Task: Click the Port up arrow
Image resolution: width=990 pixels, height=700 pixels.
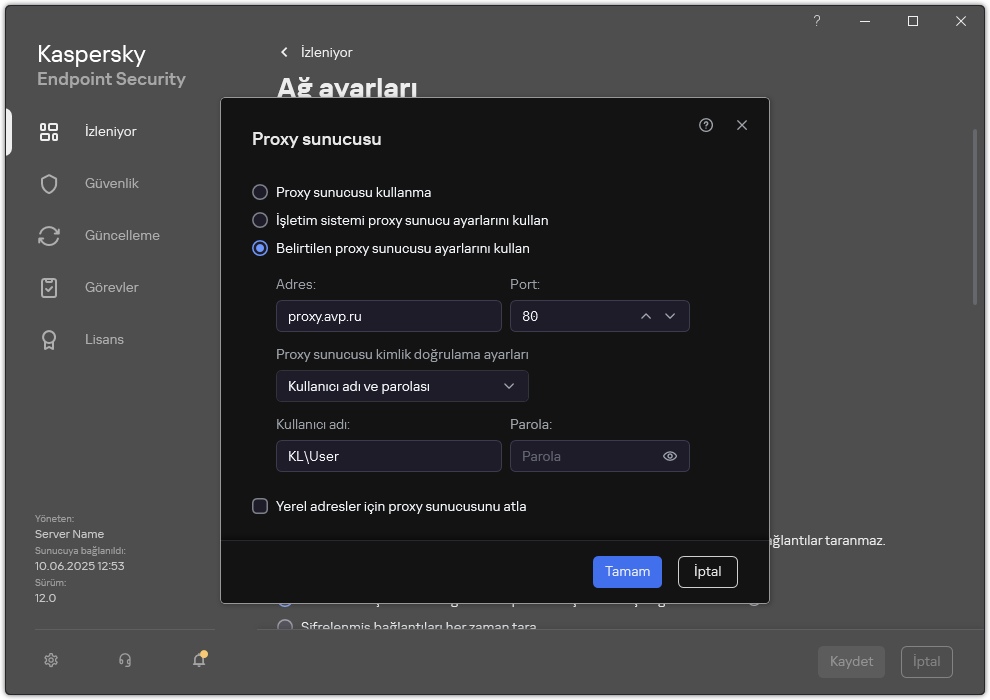Action: 645,315
